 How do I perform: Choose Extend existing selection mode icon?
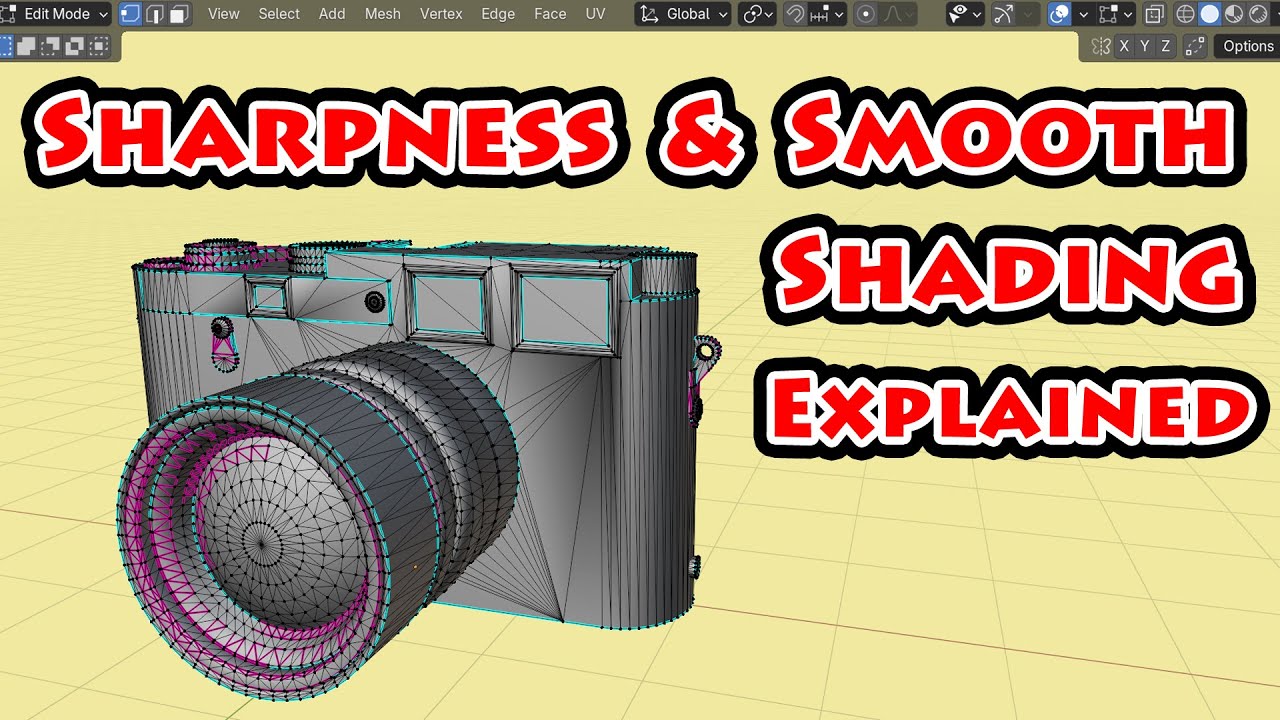(x=27, y=46)
